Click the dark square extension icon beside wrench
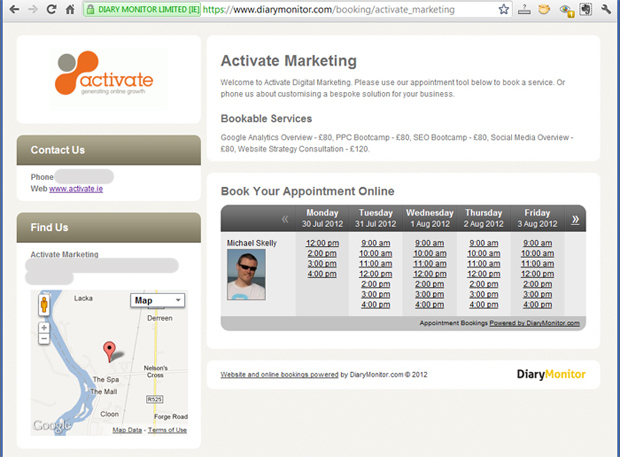This screenshot has width=620, height=457. (586, 9)
